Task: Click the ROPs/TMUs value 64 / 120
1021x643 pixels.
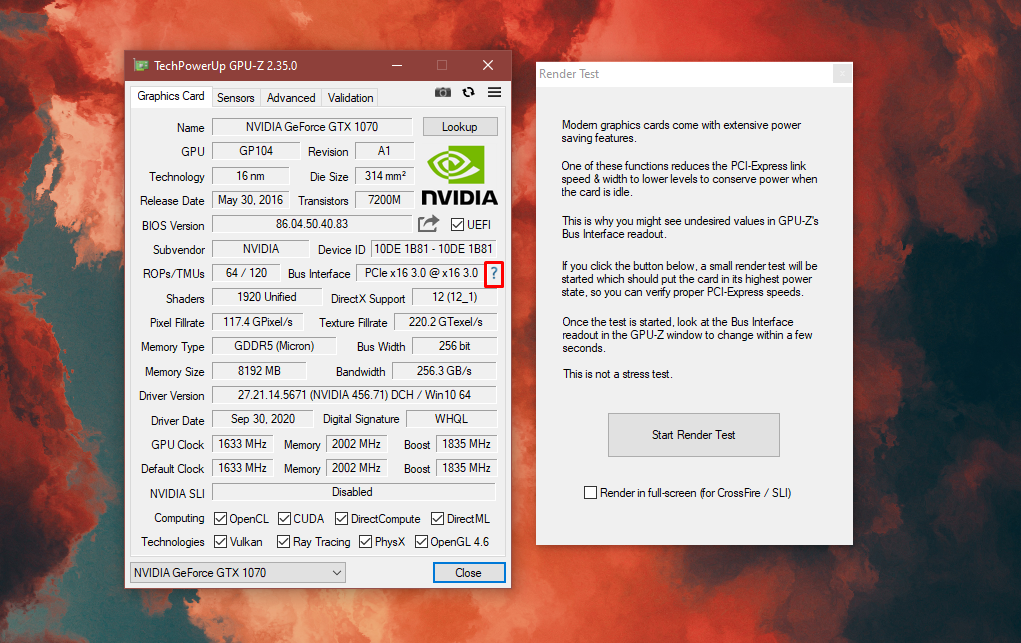Action: [x=246, y=273]
